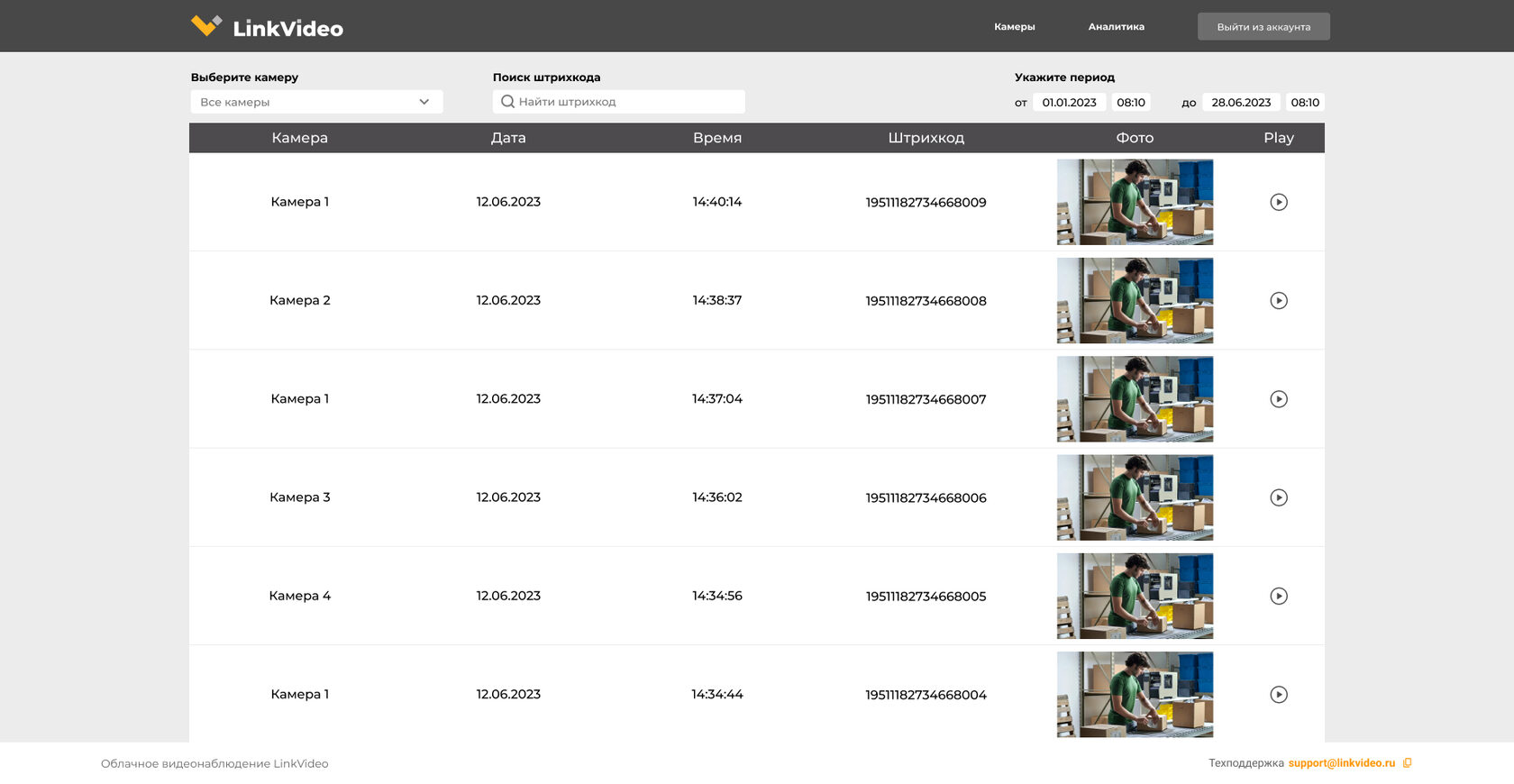
Task: Select barcode 19511182734668009 text
Action: point(926,202)
